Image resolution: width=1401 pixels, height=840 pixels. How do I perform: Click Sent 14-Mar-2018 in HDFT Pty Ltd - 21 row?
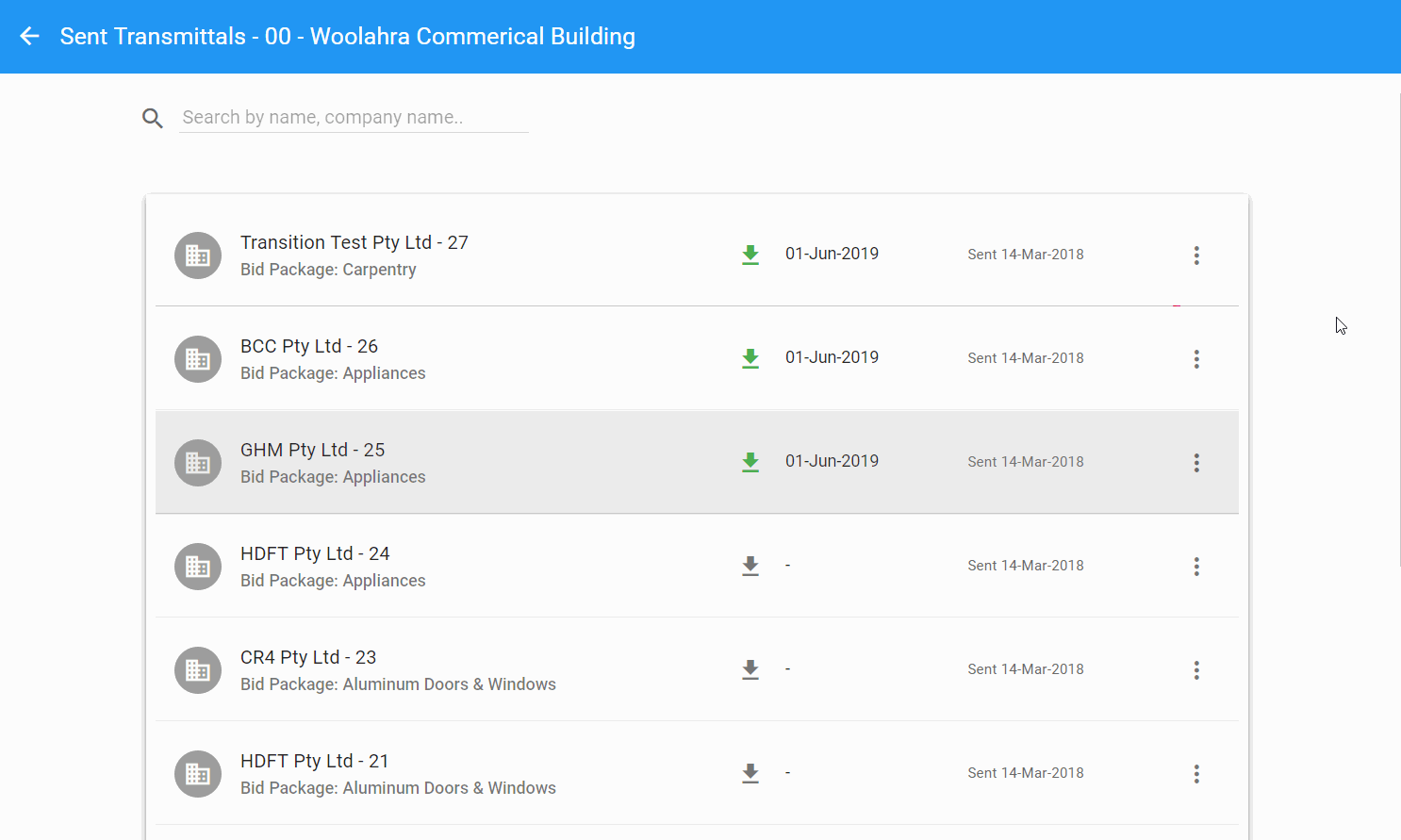1026,773
